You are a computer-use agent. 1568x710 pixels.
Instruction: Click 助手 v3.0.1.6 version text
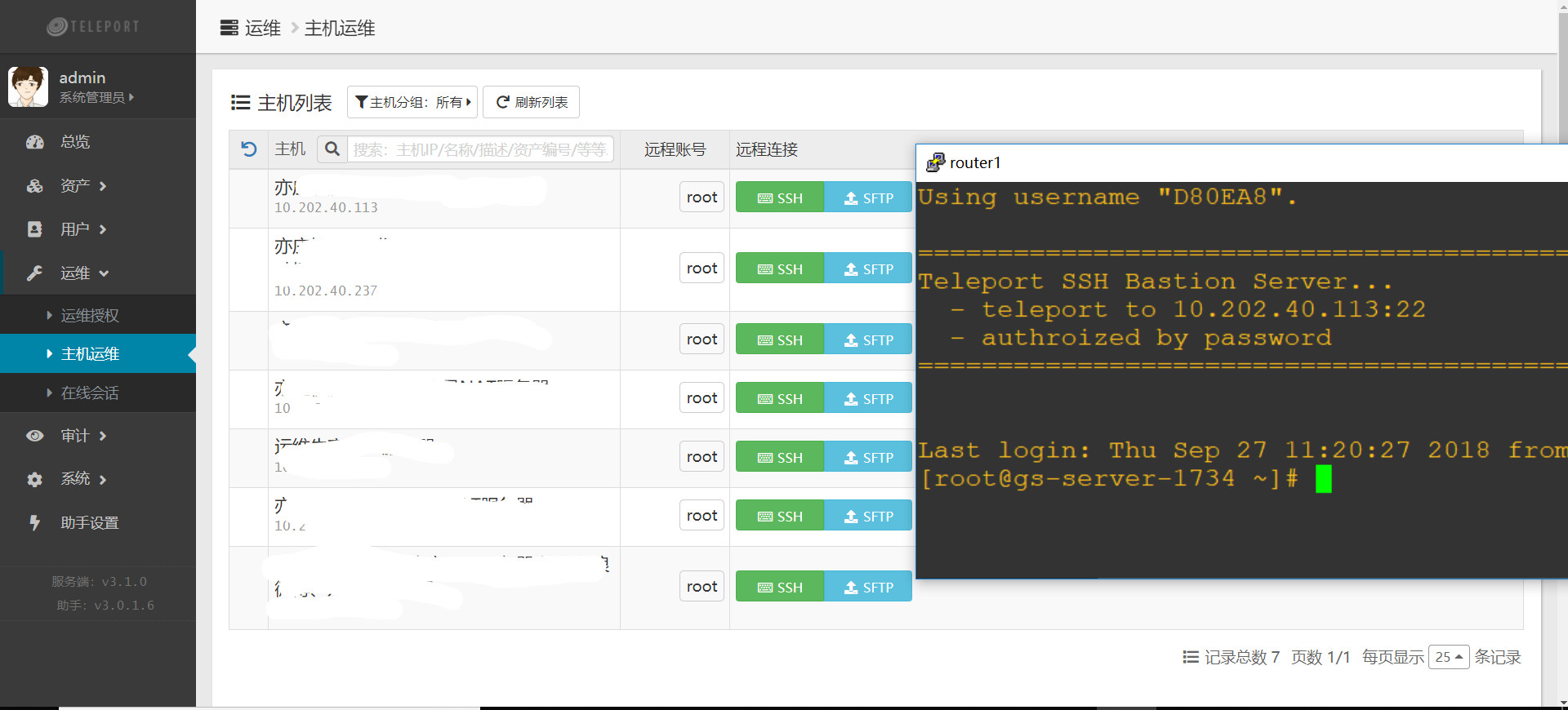coord(105,605)
